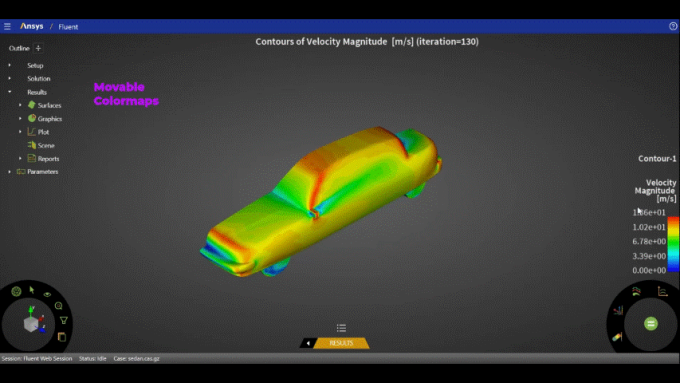Select Surfaces in the outline
Viewport: 681px width, 383px height.
point(50,106)
